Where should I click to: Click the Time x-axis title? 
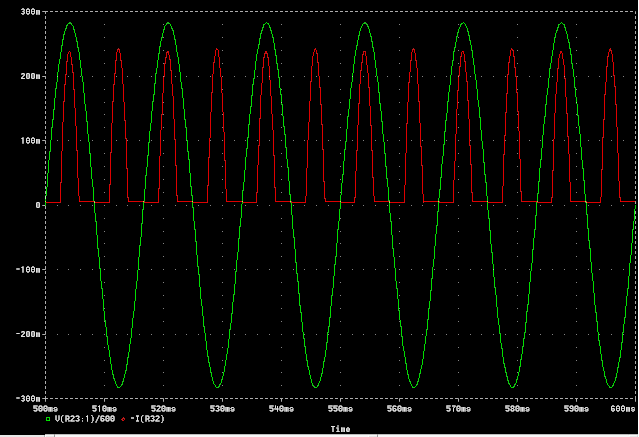coord(340,428)
